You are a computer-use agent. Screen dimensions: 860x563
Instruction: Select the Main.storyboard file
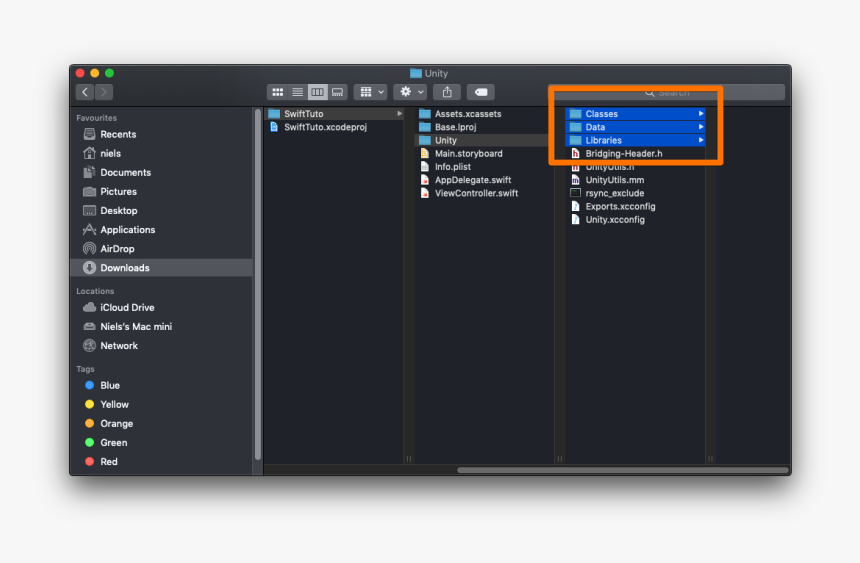484,154
